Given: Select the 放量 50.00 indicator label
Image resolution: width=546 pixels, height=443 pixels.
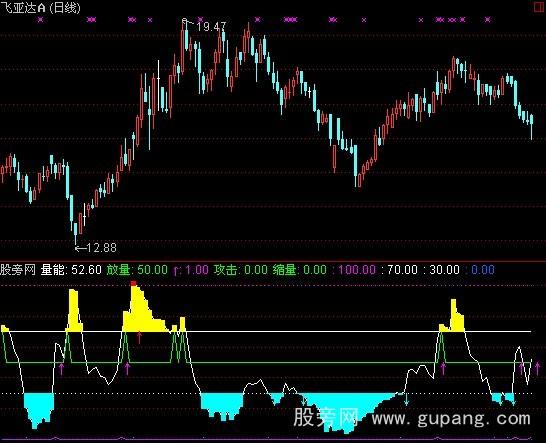Looking at the screenshot, I should (x=137, y=270).
